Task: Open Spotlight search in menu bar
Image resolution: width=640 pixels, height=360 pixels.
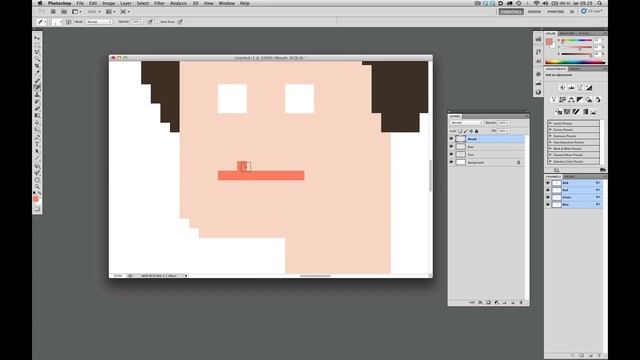Action: coord(600,3)
